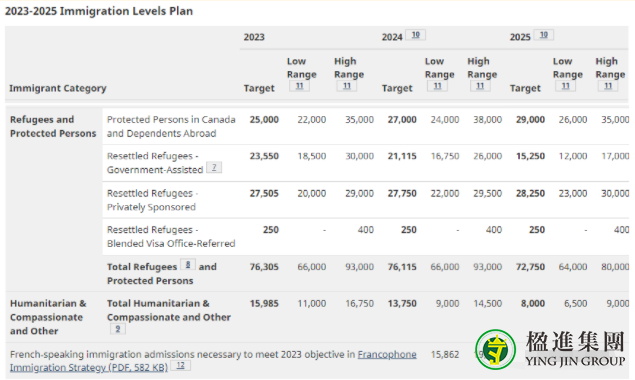The width and height of the screenshot is (635, 380).
Task: Click footnote 9 under Humanitarian & Compassionate total
Action: pyautogui.click(x=118, y=329)
